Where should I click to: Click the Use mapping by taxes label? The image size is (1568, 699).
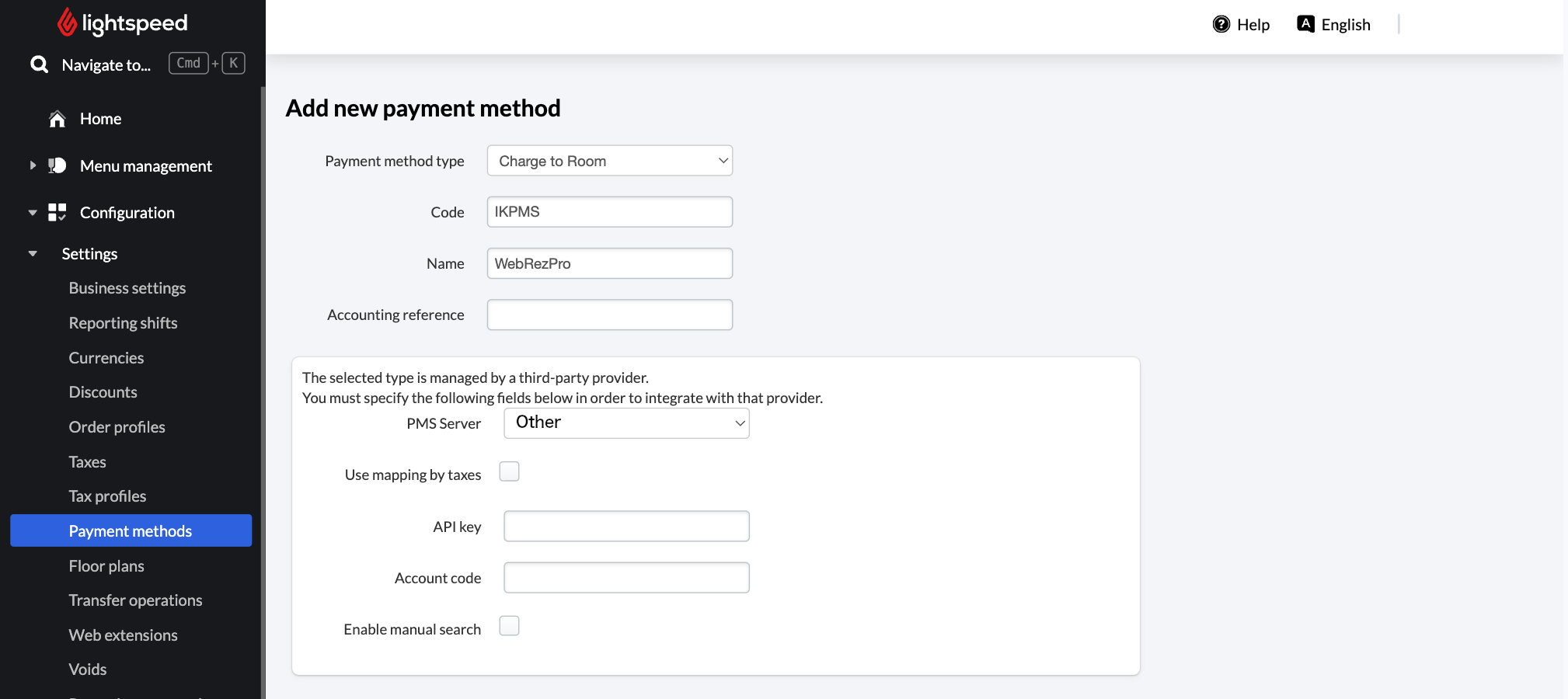413,475
